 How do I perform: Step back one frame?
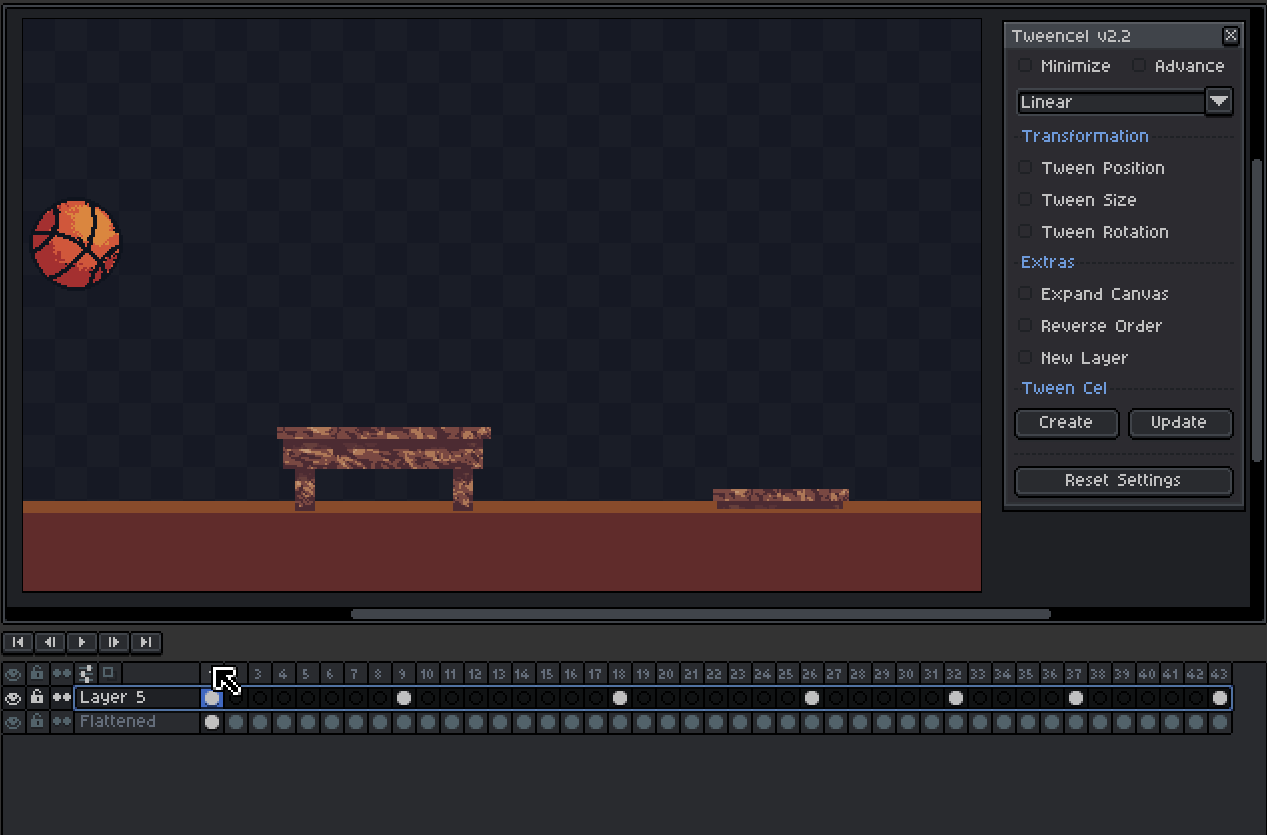click(49, 642)
